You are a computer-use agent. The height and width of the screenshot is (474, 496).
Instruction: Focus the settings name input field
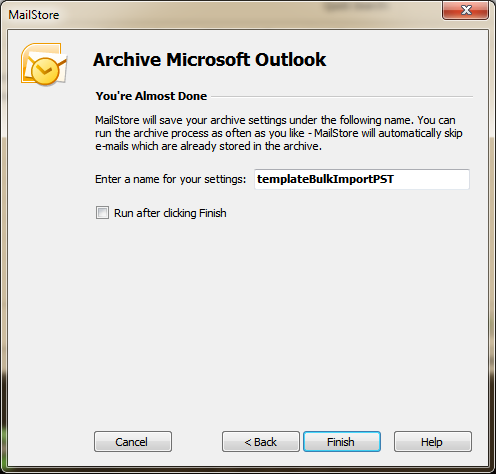(362, 179)
